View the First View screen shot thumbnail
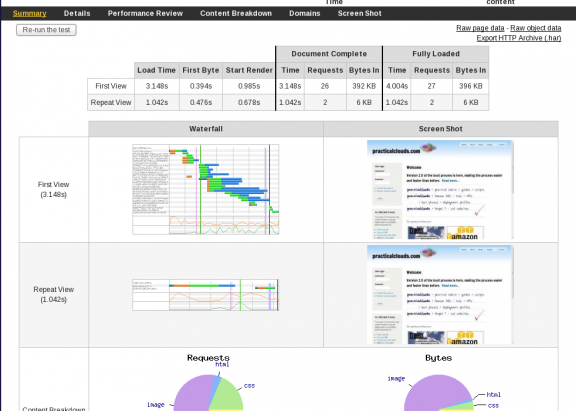This screenshot has height=411, width=576. [x=440, y=190]
